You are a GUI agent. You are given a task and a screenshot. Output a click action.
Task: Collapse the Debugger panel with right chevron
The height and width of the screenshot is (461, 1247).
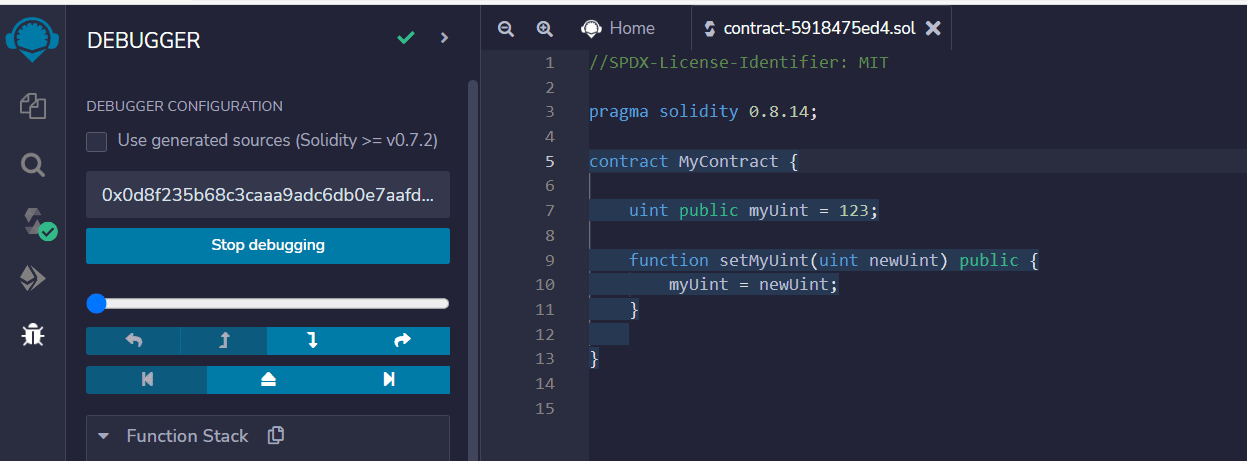point(445,38)
